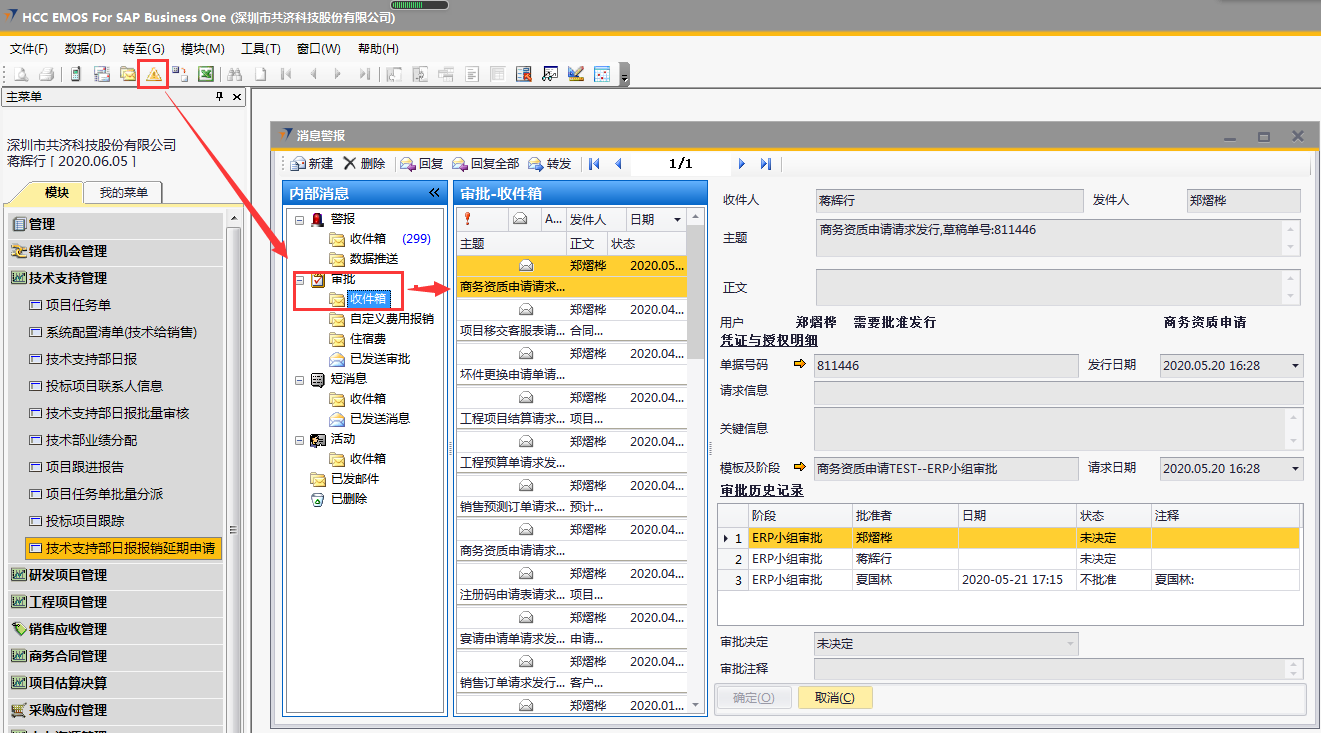Screen dimensions: 1321x733
Task: Open the 发行日期 date dropdown
Action: coord(1296,366)
